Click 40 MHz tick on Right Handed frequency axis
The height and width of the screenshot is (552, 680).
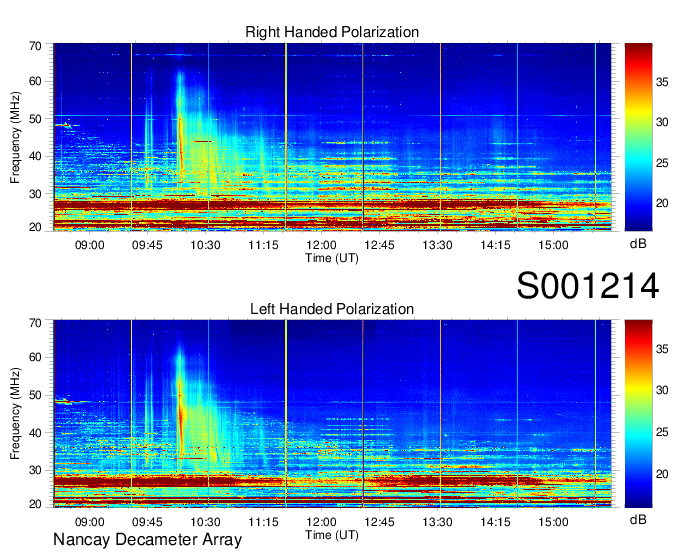click(35, 156)
